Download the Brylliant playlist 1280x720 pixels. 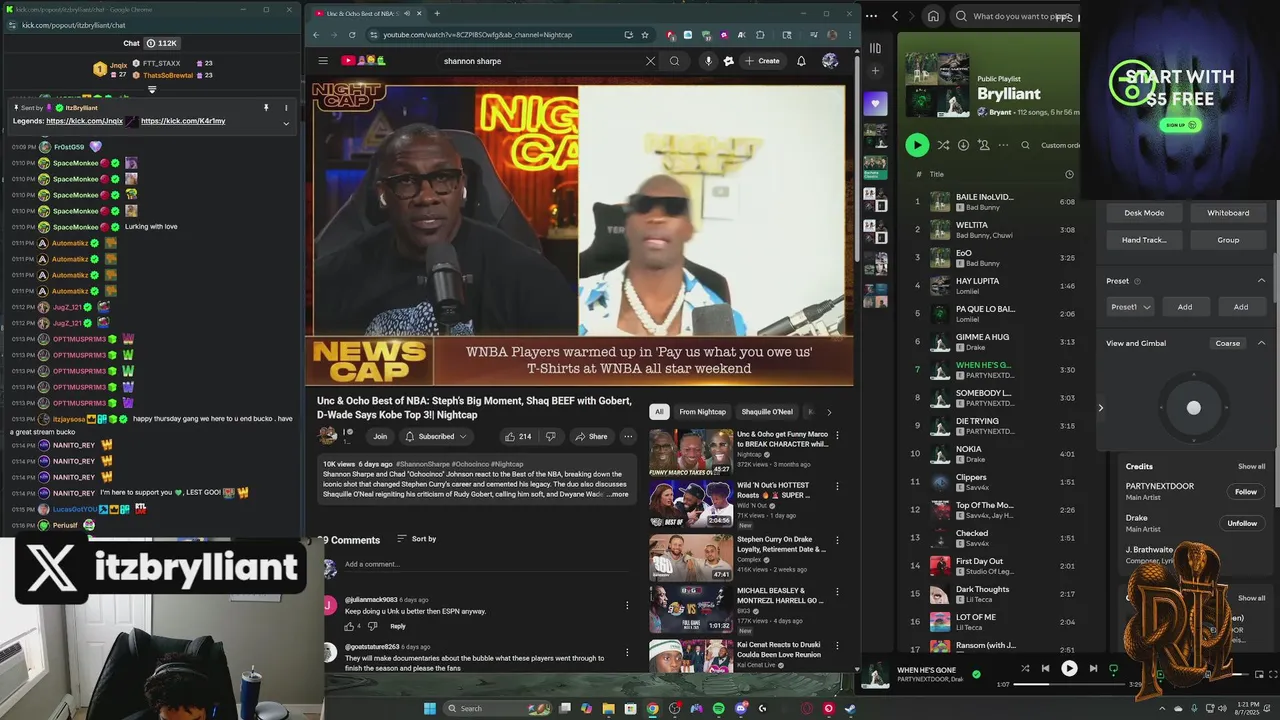click(x=963, y=145)
